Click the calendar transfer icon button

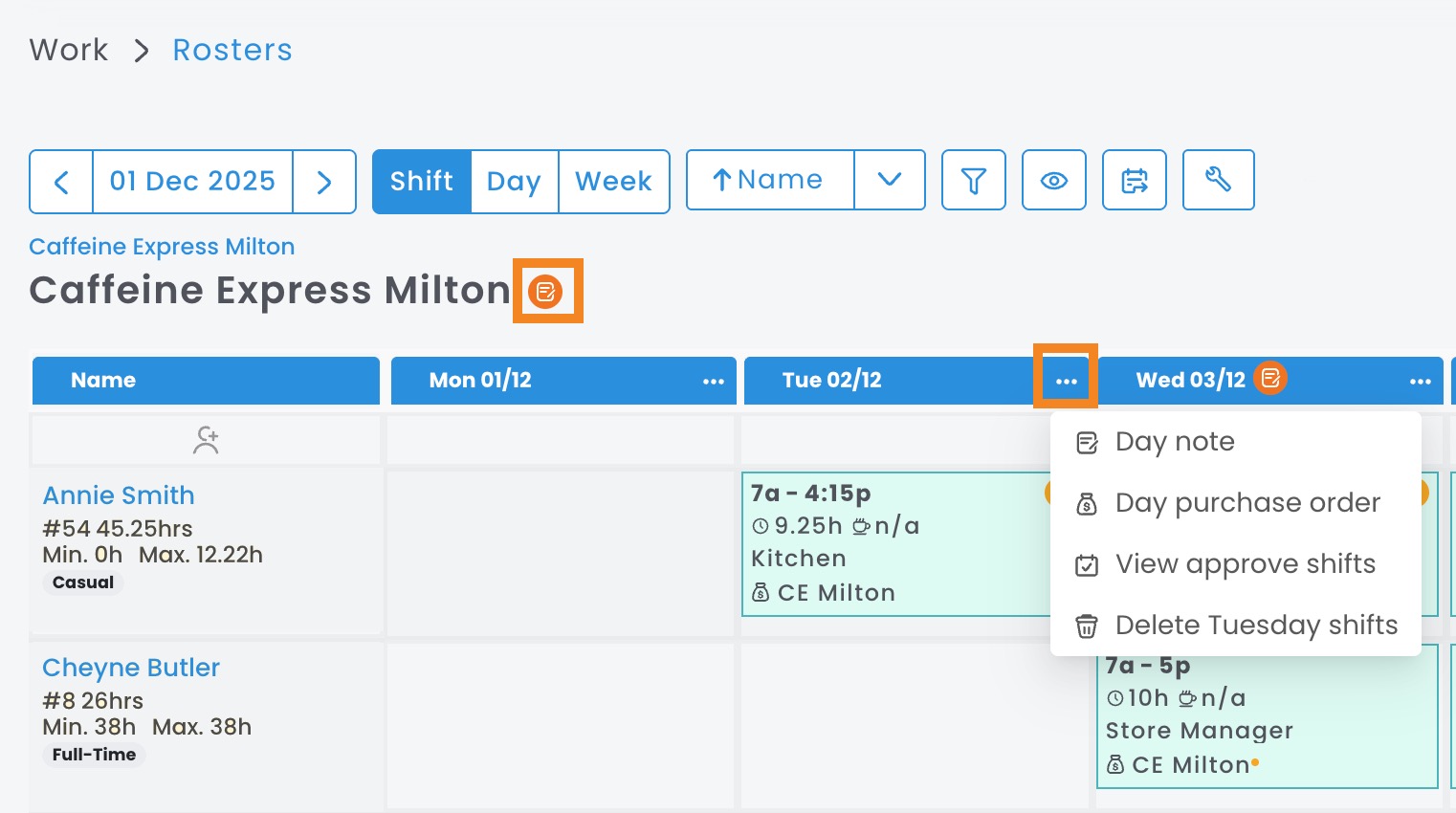coord(1134,180)
